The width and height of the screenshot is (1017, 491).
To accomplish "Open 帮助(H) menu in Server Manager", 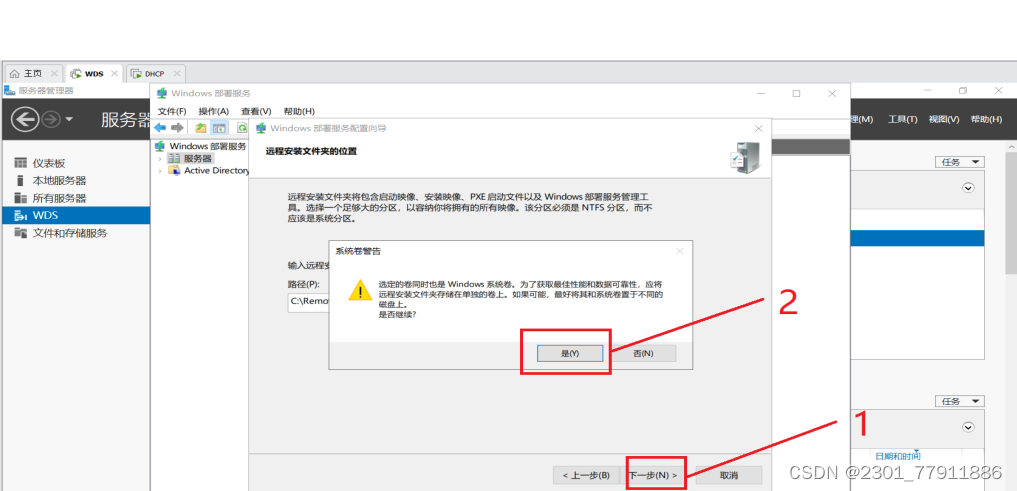I will click(x=986, y=119).
